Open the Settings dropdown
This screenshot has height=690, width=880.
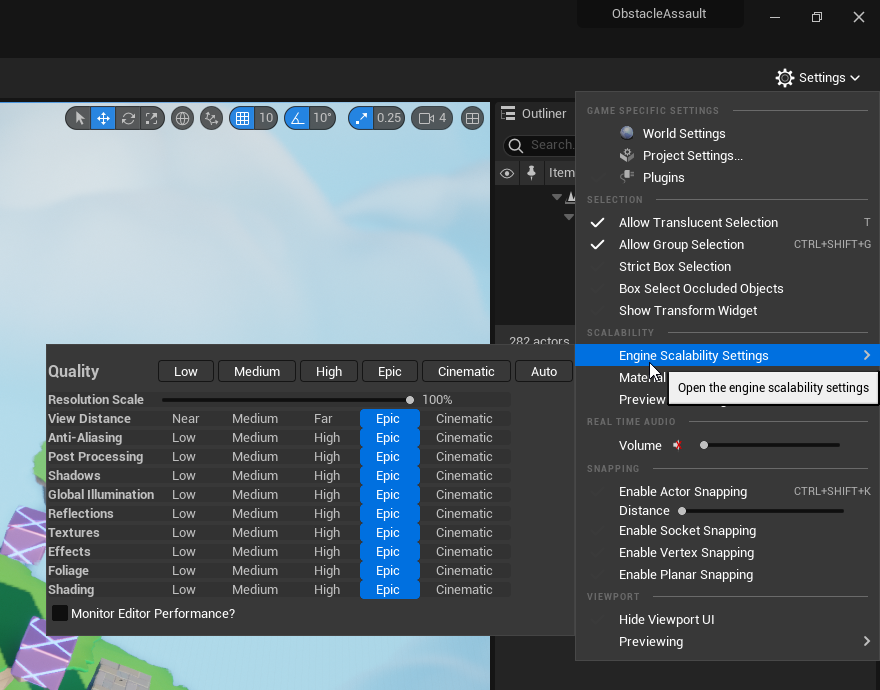pos(817,77)
